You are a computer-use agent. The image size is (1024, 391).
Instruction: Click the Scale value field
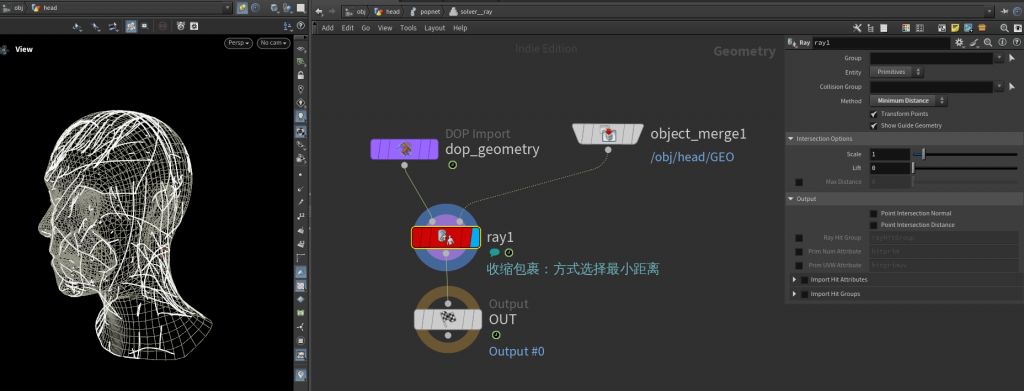890,154
